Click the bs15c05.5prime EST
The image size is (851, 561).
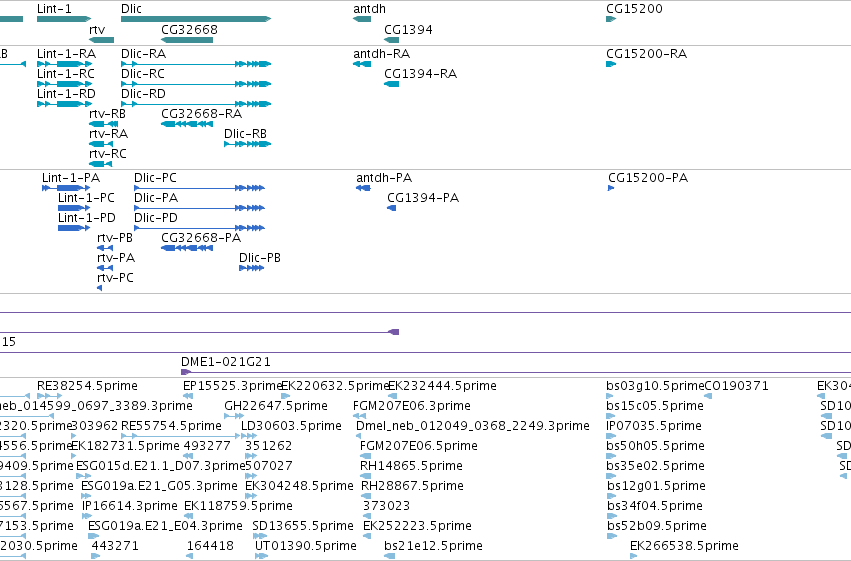pos(611,417)
